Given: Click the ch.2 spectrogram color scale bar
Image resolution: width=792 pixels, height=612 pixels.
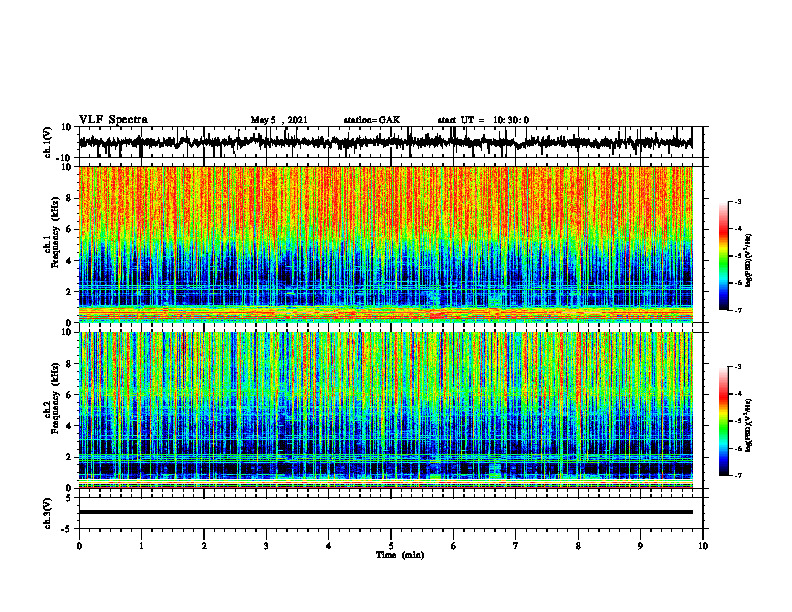Looking at the screenshot, I should tap(723, 421).
